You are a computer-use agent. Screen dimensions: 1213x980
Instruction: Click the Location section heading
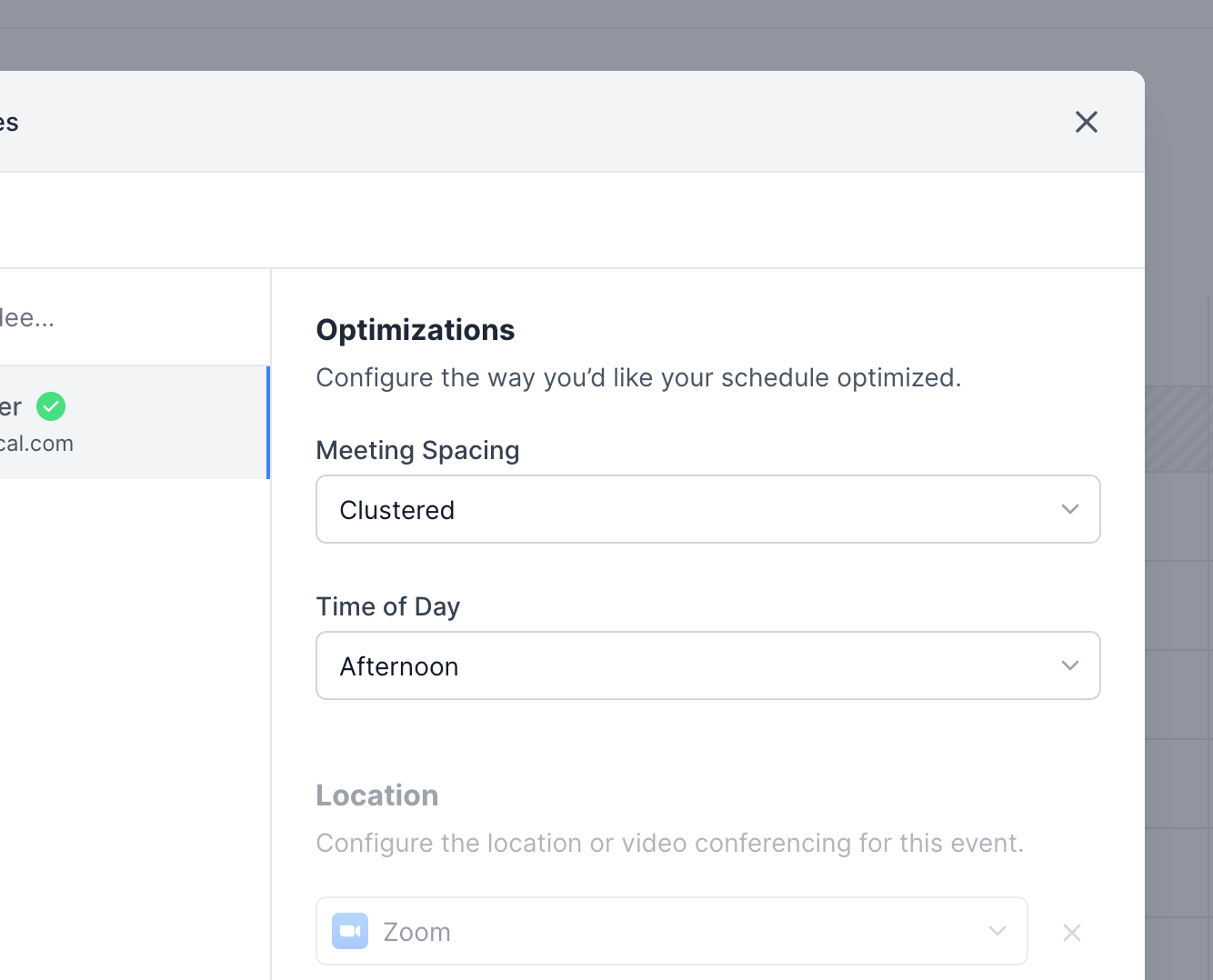click(376, 795)
